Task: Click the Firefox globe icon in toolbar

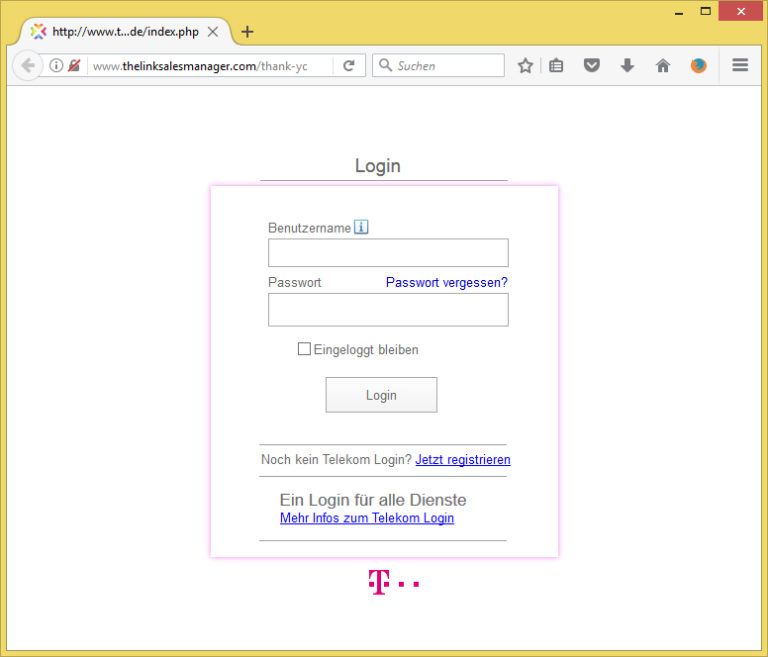Action: coord(698,65)
